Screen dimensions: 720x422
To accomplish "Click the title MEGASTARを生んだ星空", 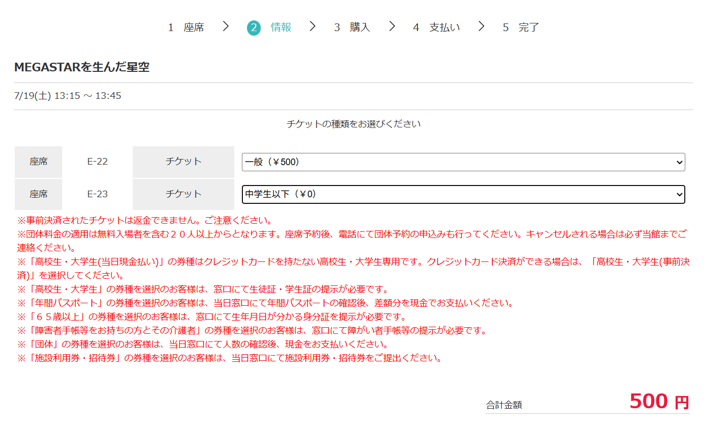I will tap(82, 67).
